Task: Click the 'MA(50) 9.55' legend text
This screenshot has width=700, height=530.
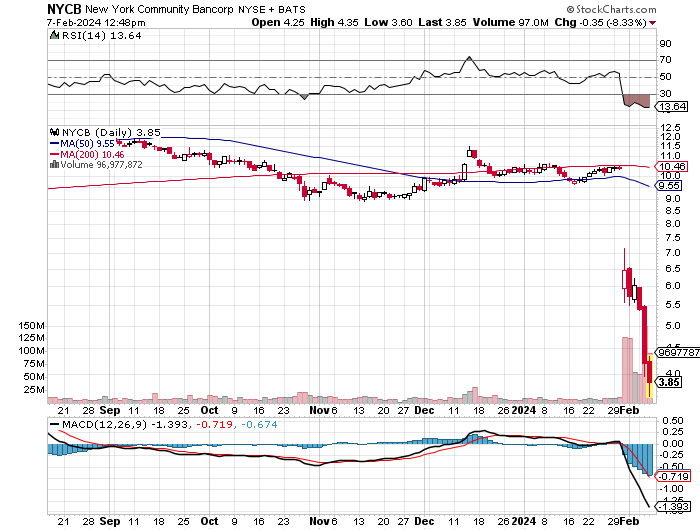Action: click(x=87, y=144)
